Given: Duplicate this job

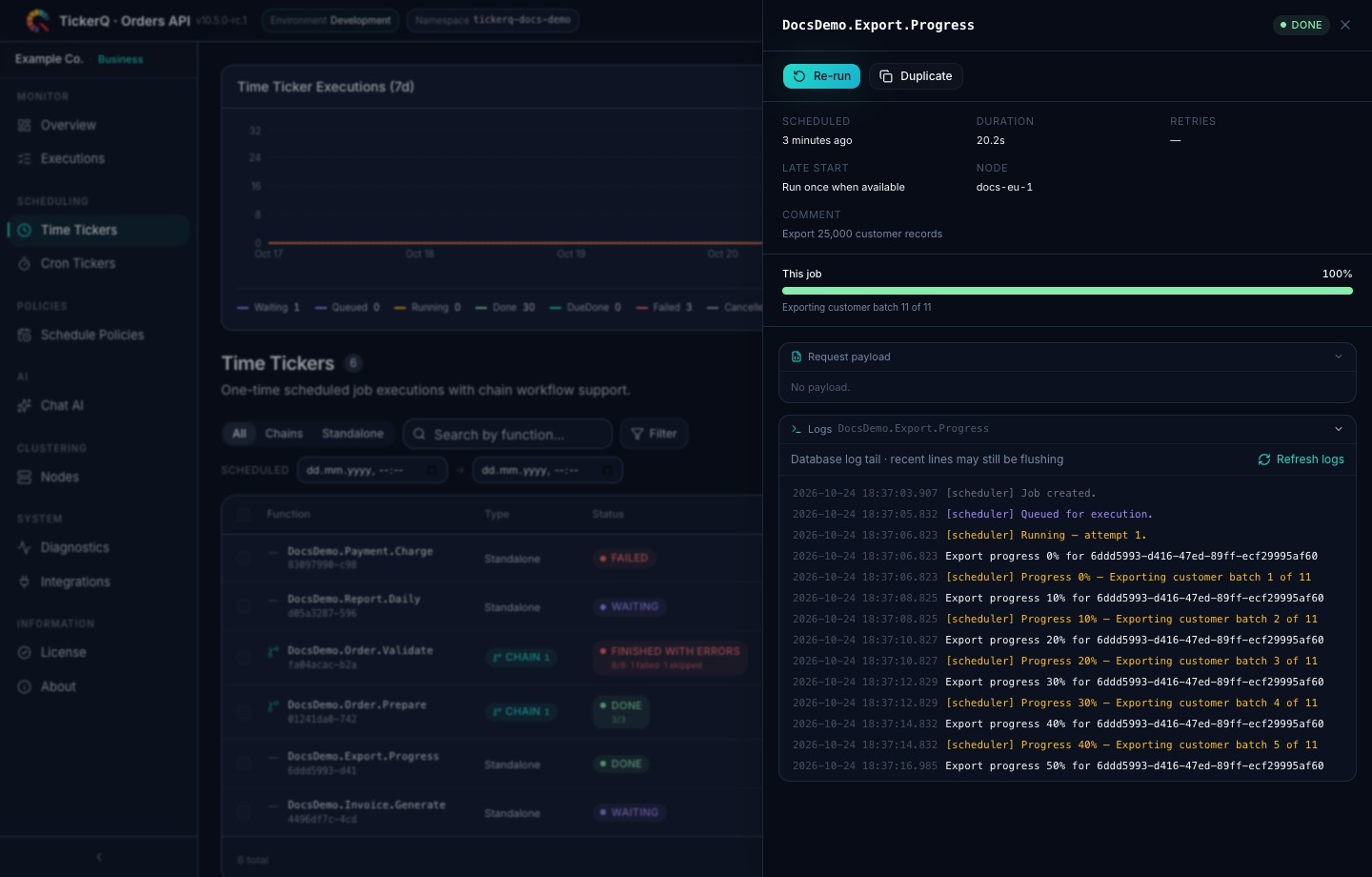Looking at the screenshot, I should pyautogui.click(x=916, y=76).
